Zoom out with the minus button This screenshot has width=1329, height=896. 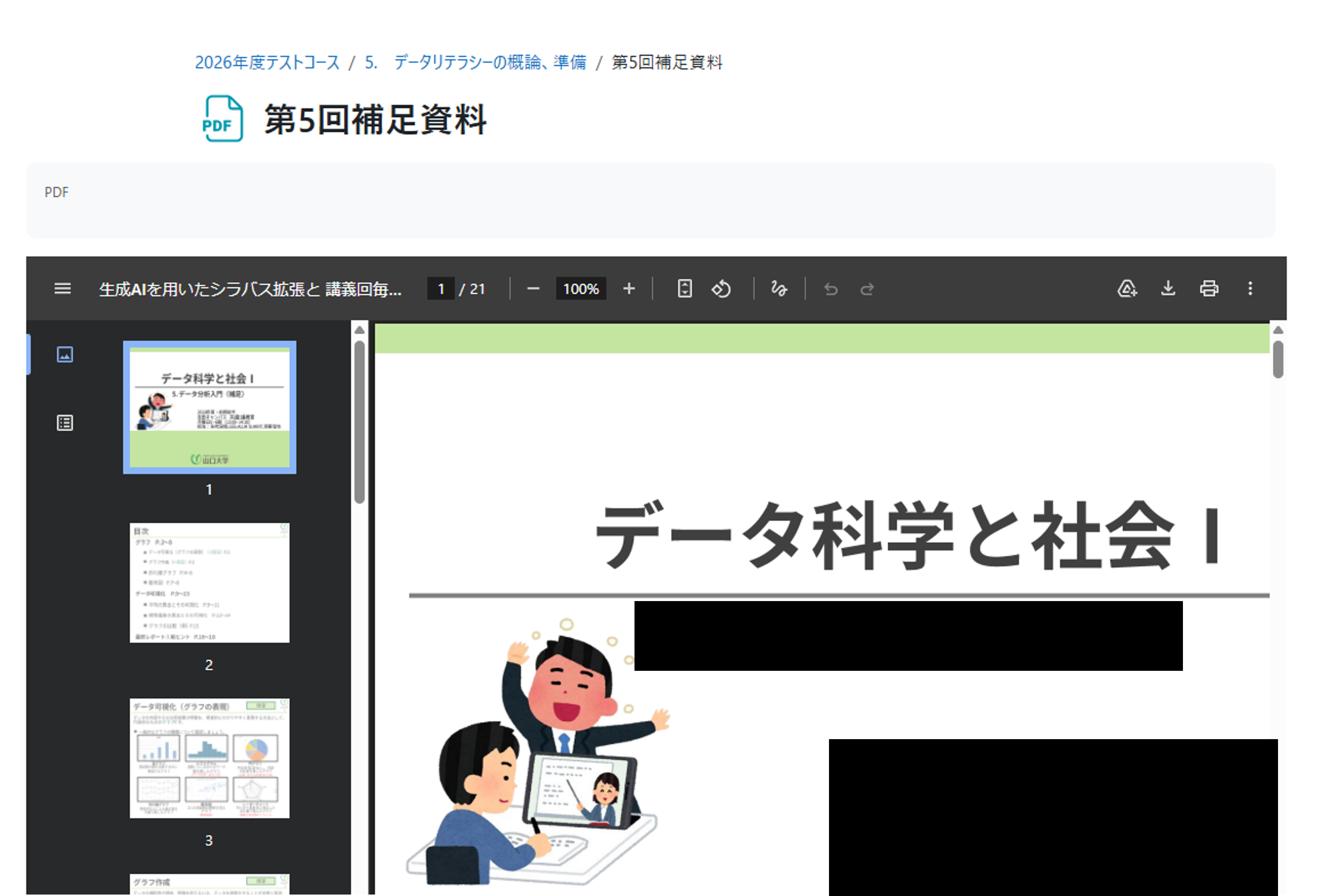533,288
